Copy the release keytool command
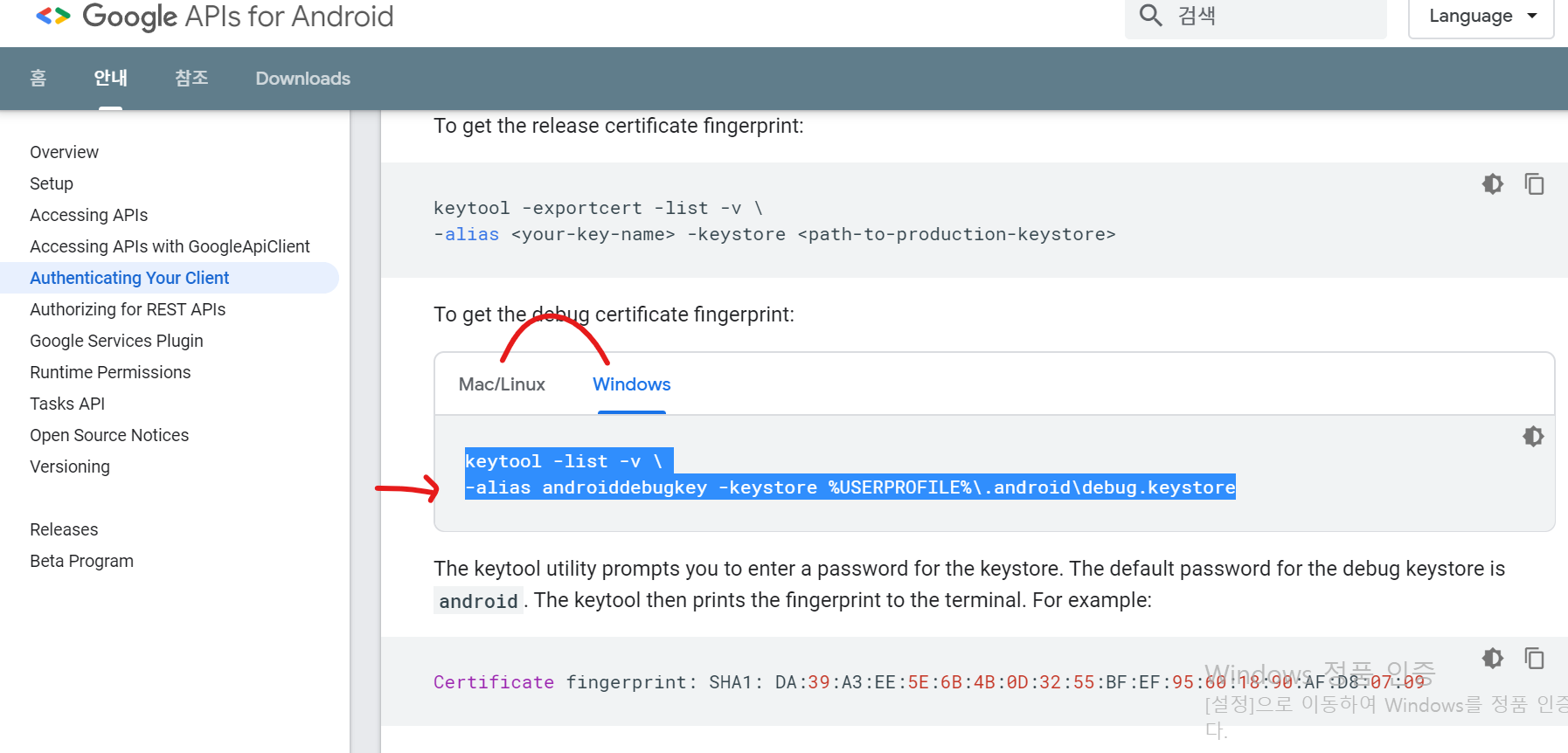 1534,183
